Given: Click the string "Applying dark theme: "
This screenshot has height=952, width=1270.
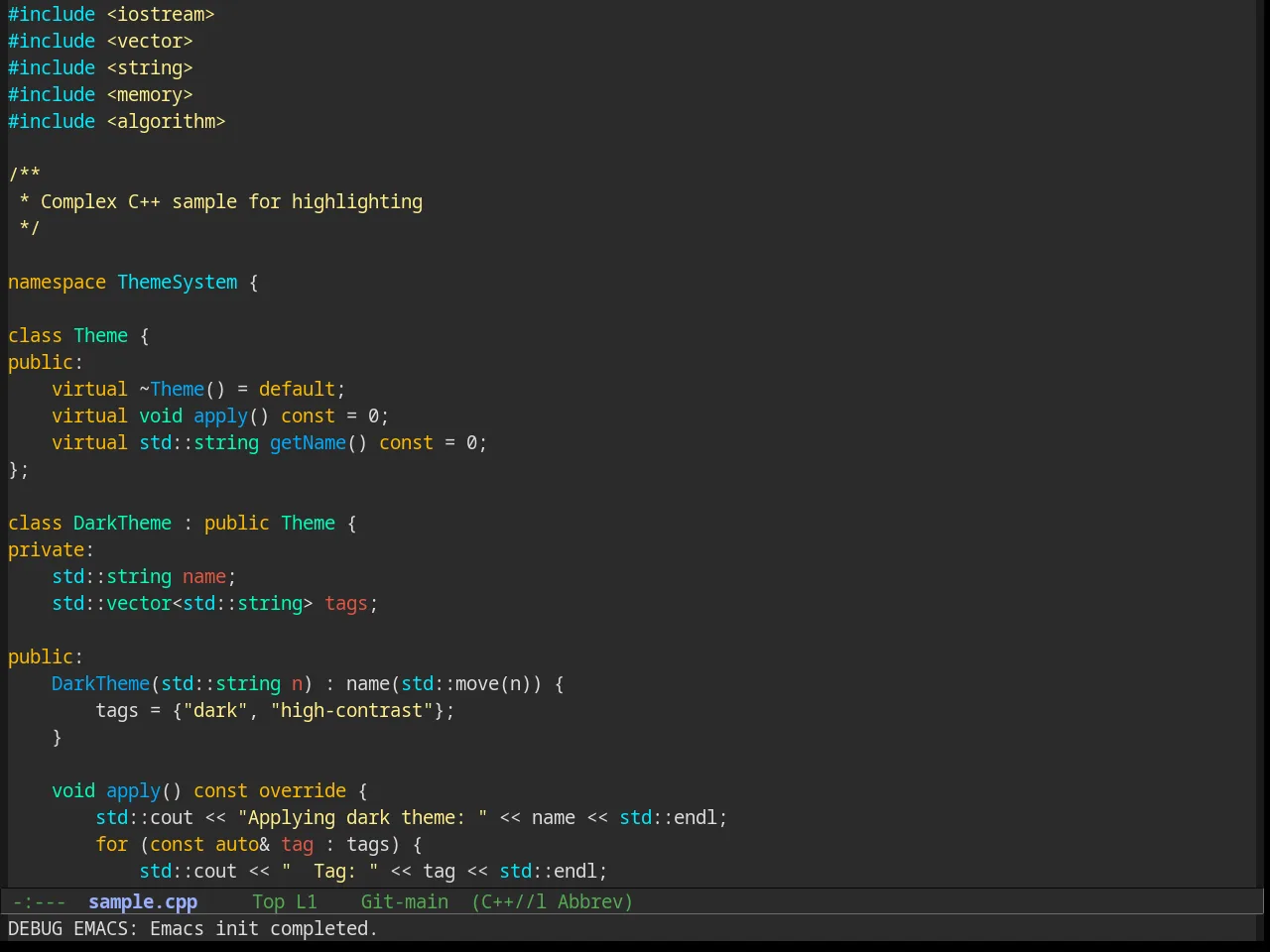Looking at the screenshot, I should 363,817.
